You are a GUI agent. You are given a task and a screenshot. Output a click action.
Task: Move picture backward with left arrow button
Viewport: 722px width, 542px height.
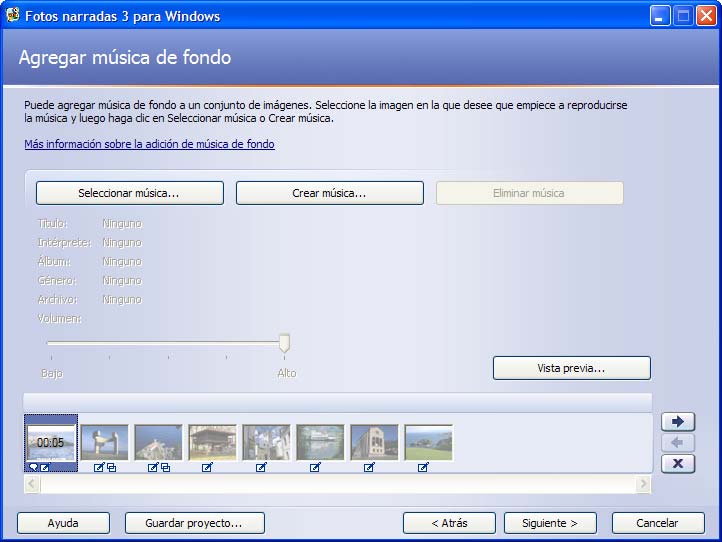coord(678,443)
